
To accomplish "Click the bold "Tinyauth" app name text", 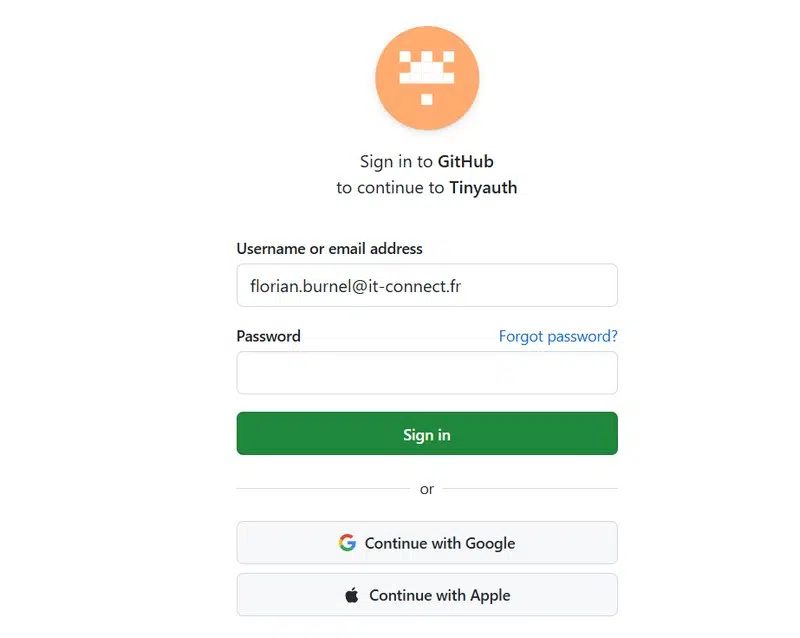I will click(483, 187).
